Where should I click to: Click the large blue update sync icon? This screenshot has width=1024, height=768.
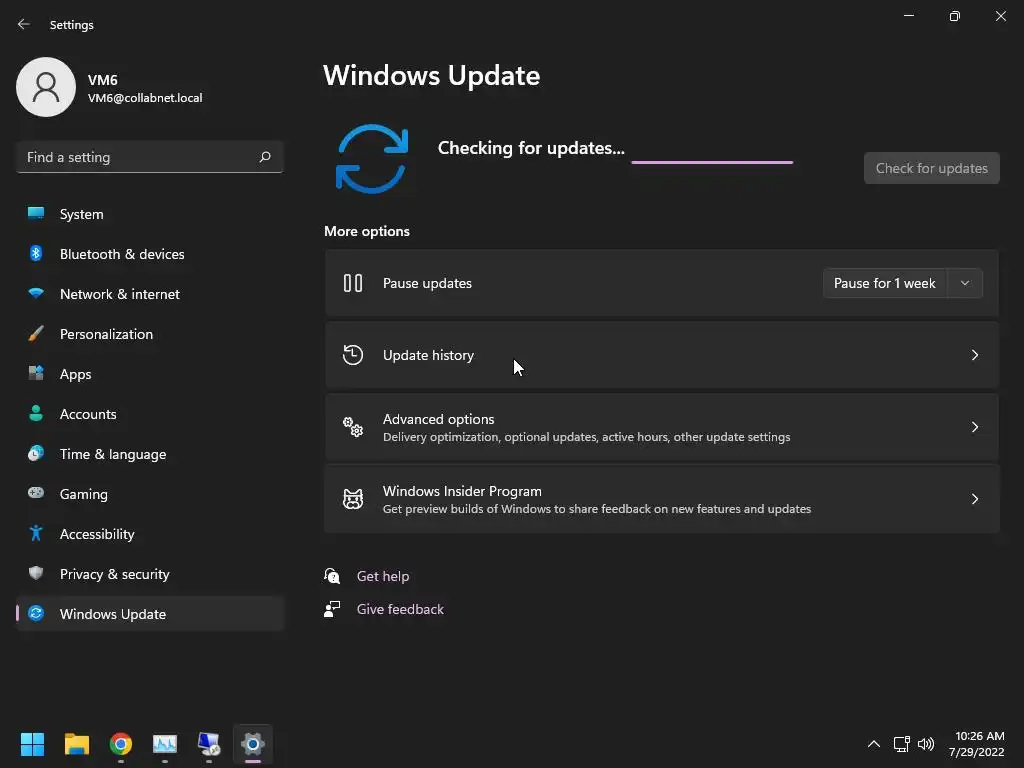point(372,159)
